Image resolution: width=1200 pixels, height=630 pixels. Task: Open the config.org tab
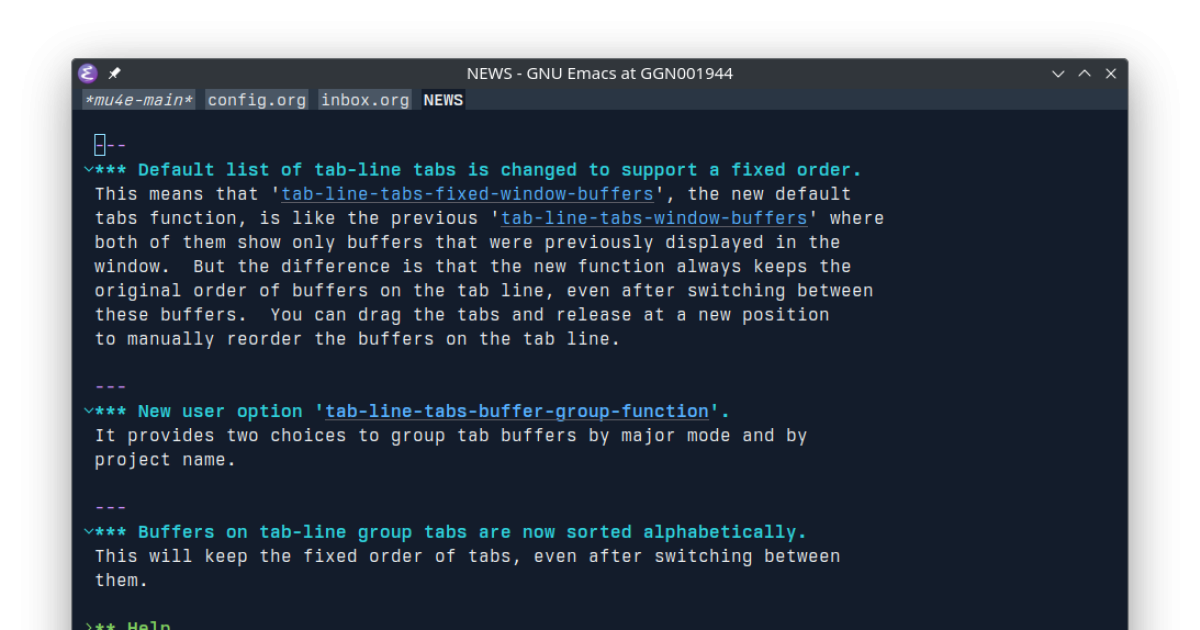point(256,99)
